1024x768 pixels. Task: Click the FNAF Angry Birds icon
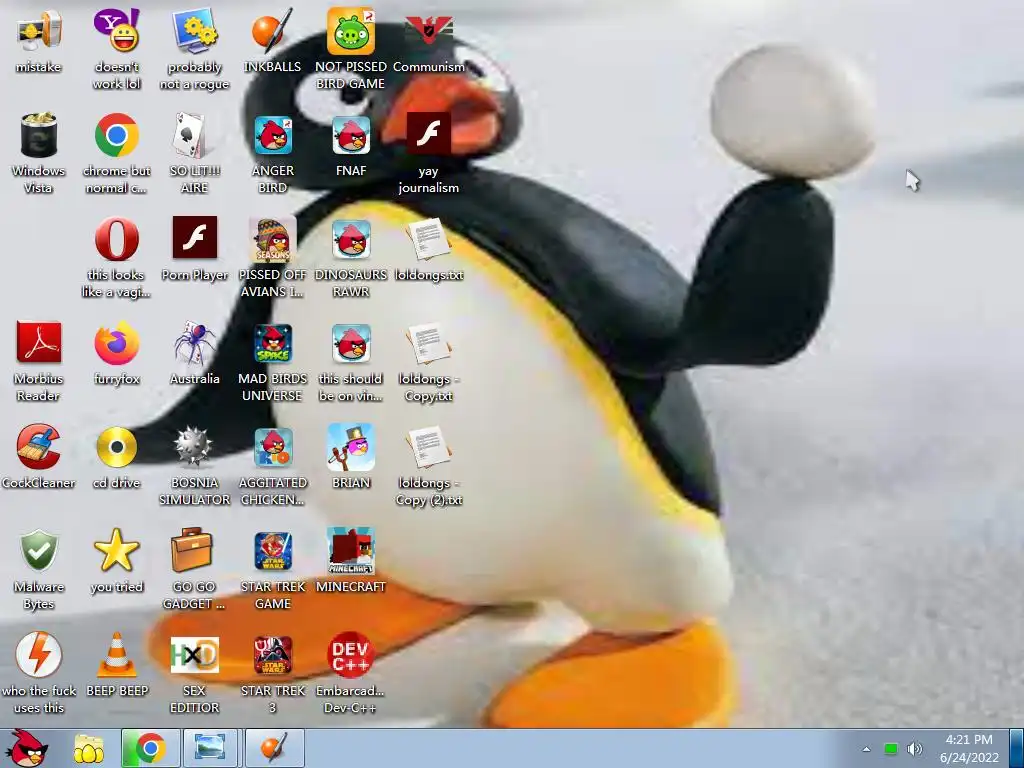[351, 135]
